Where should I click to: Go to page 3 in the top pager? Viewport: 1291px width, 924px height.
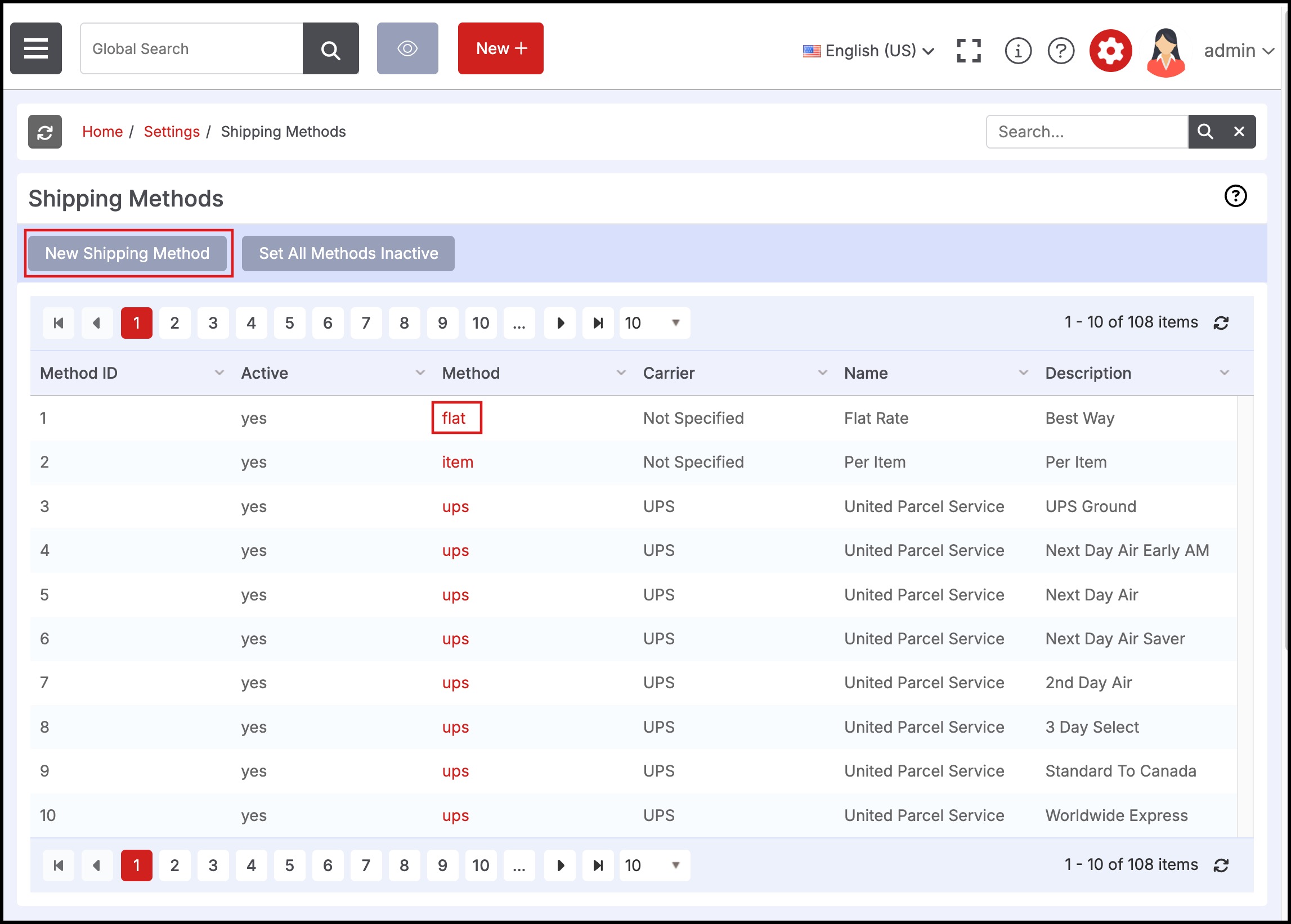click(x=213, y=323)
